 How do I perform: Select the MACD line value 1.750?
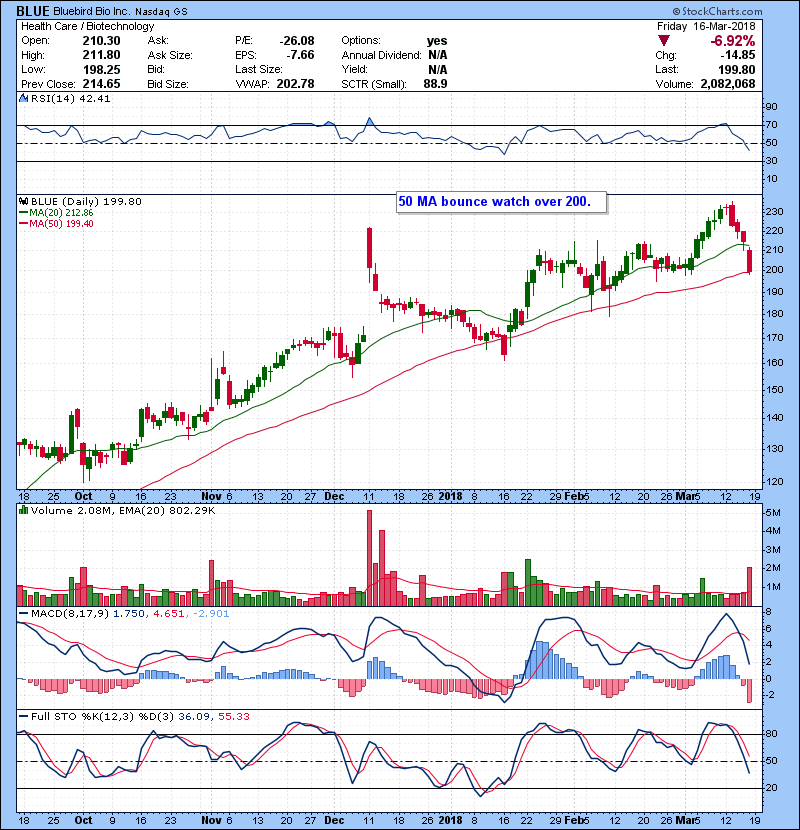[x=129, y=614]
